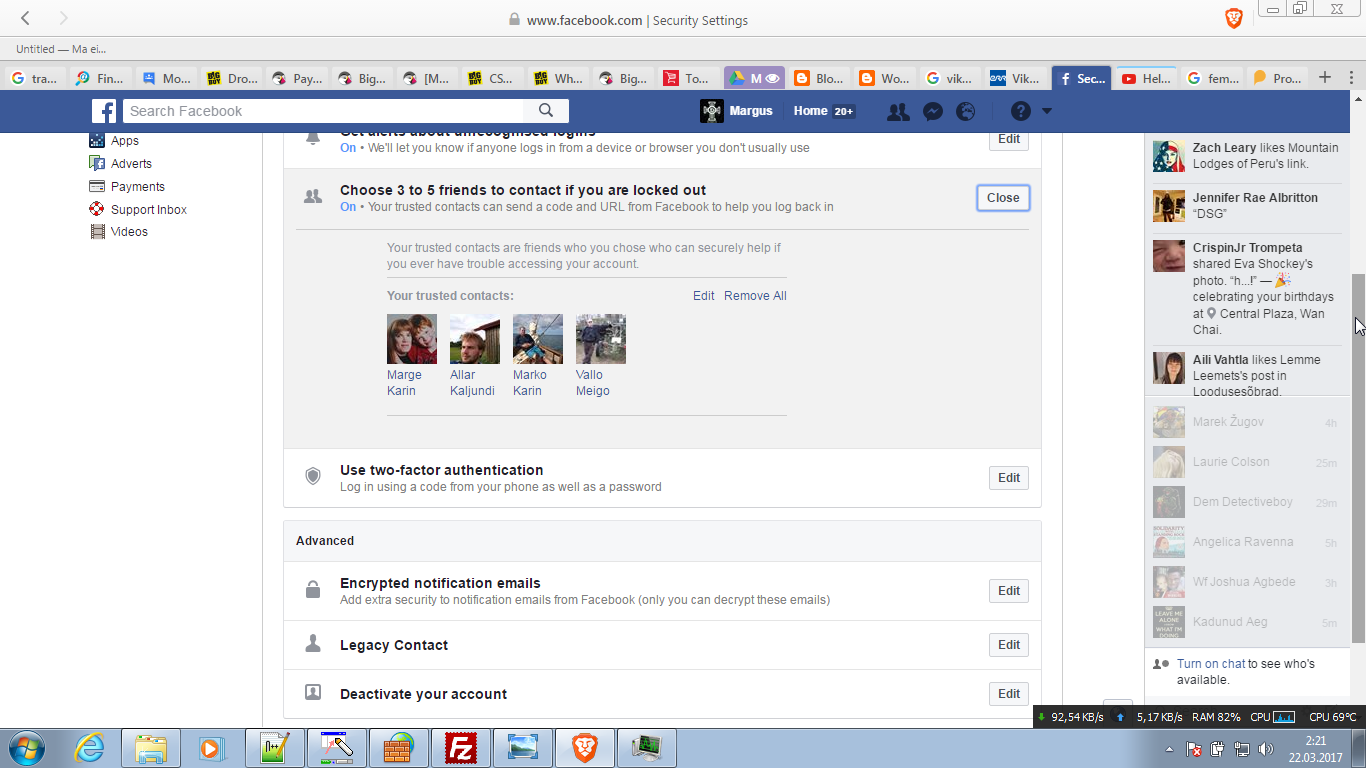The width and height of the screenshot is (1366, 768).
Task: Switch to the Google 'fem…' tab
Action: [x=1211, y=78]
